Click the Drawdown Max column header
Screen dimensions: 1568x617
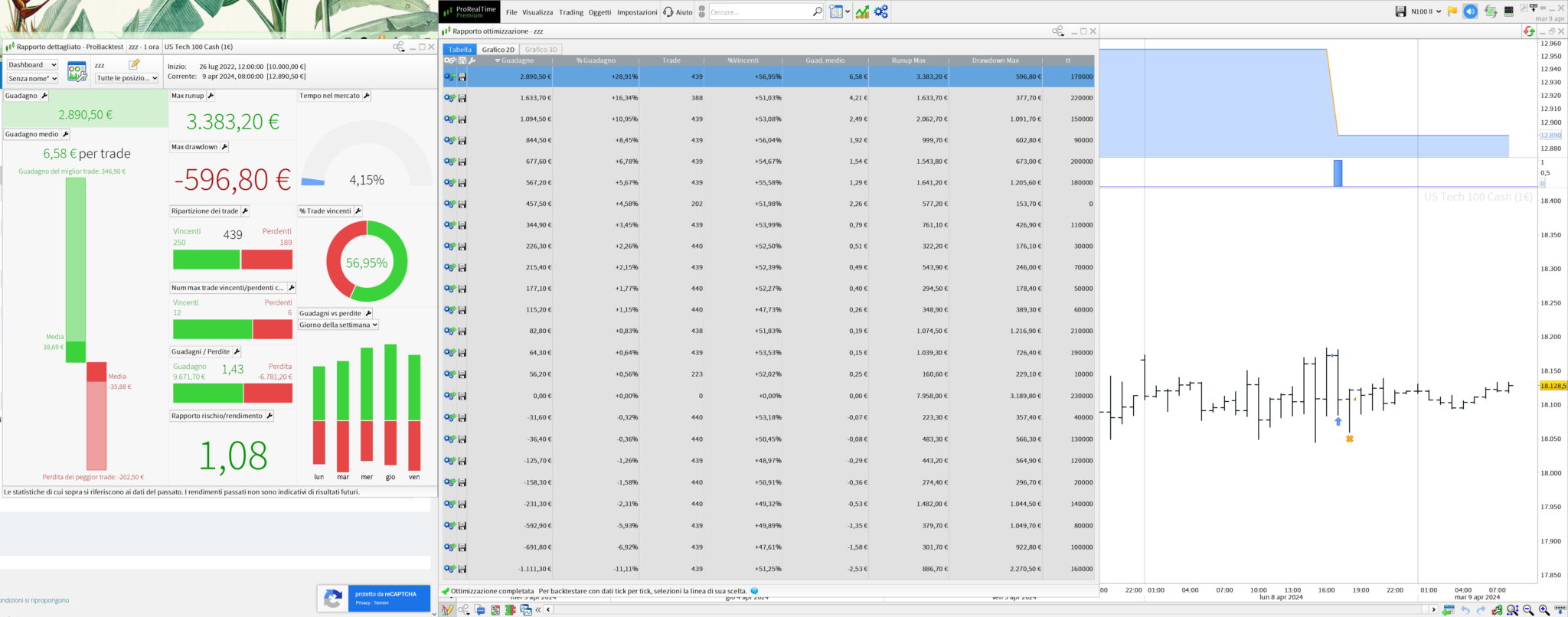pyautogui.click(x=995, y=60)
